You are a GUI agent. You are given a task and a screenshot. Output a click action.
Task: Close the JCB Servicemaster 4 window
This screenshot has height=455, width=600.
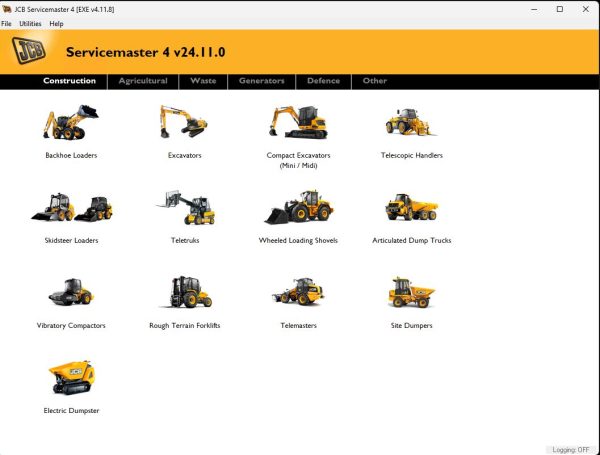pos(585,9)
